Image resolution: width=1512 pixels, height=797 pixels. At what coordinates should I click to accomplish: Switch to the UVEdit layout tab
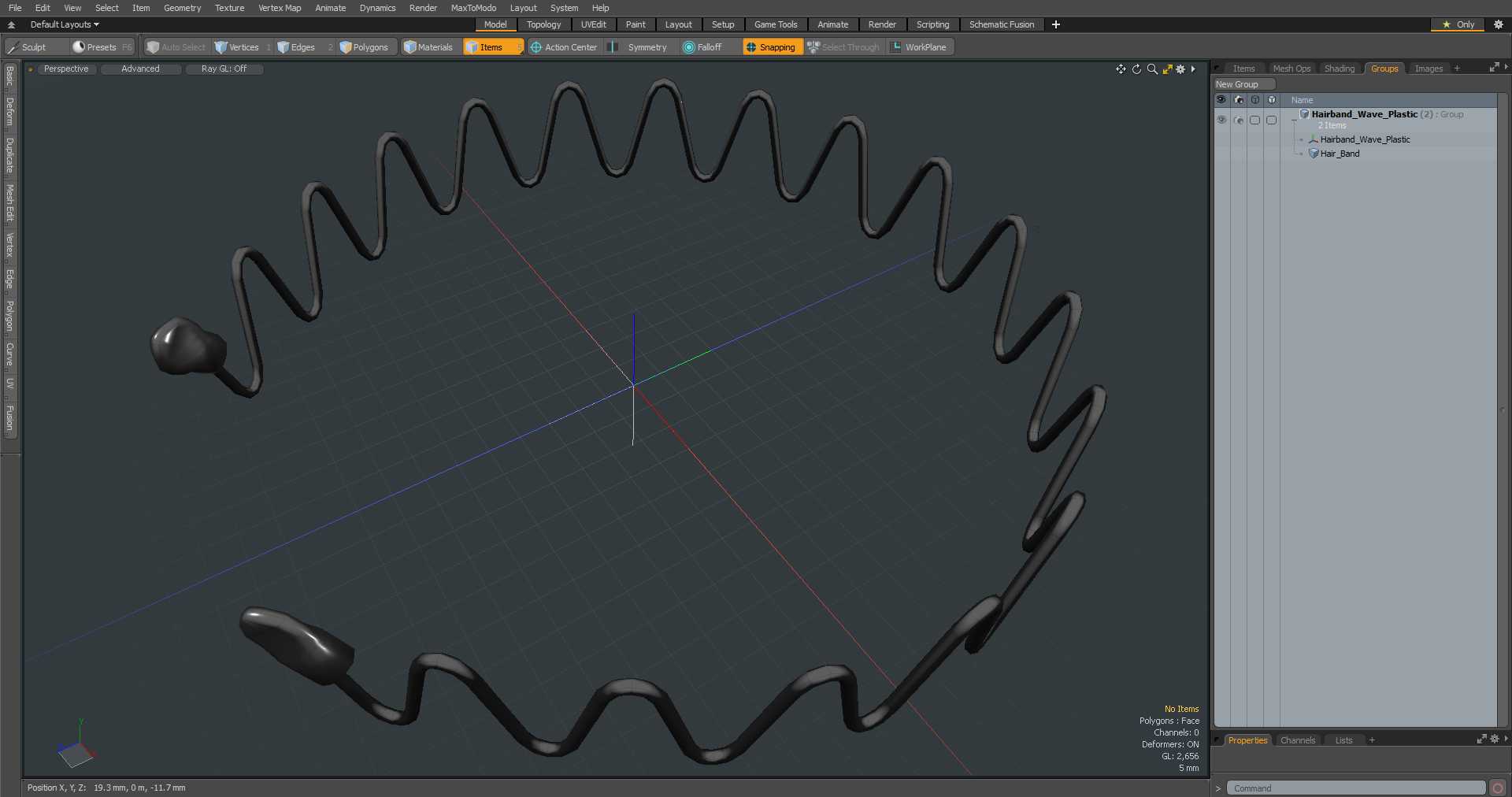pos(594,24)
